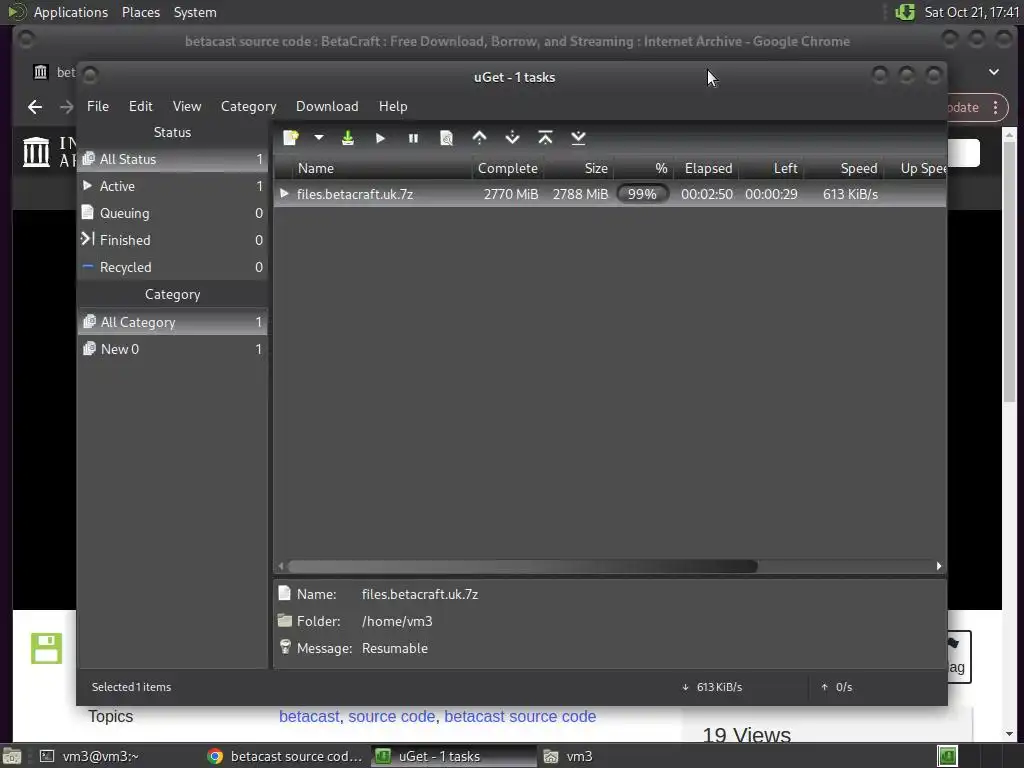Pause download with the pause icon
The width and height of the screenshot is (1024, 768).
(x=413, y=138)
